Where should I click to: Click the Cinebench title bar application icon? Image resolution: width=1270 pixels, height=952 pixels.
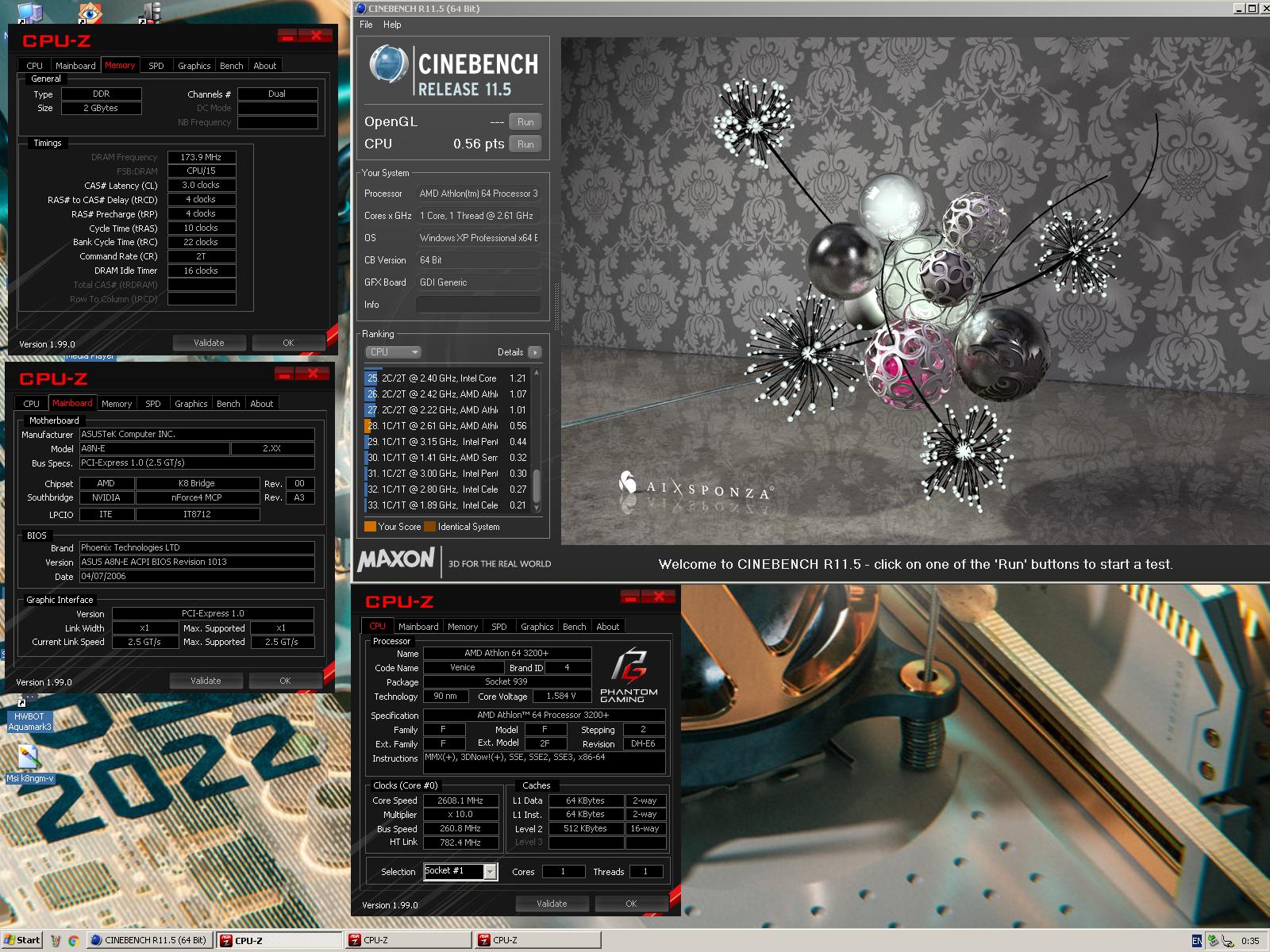[x=361, y=9]
